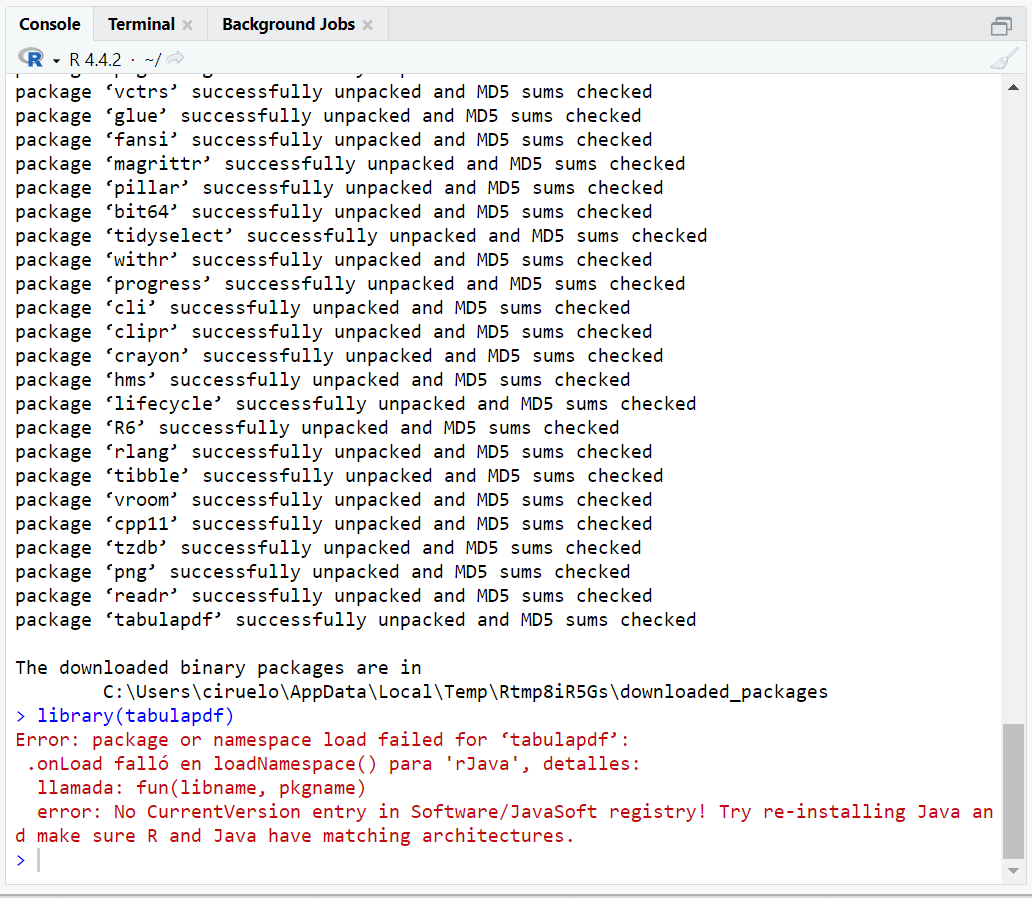Click the clear console broom icon

coord(1003,59)
